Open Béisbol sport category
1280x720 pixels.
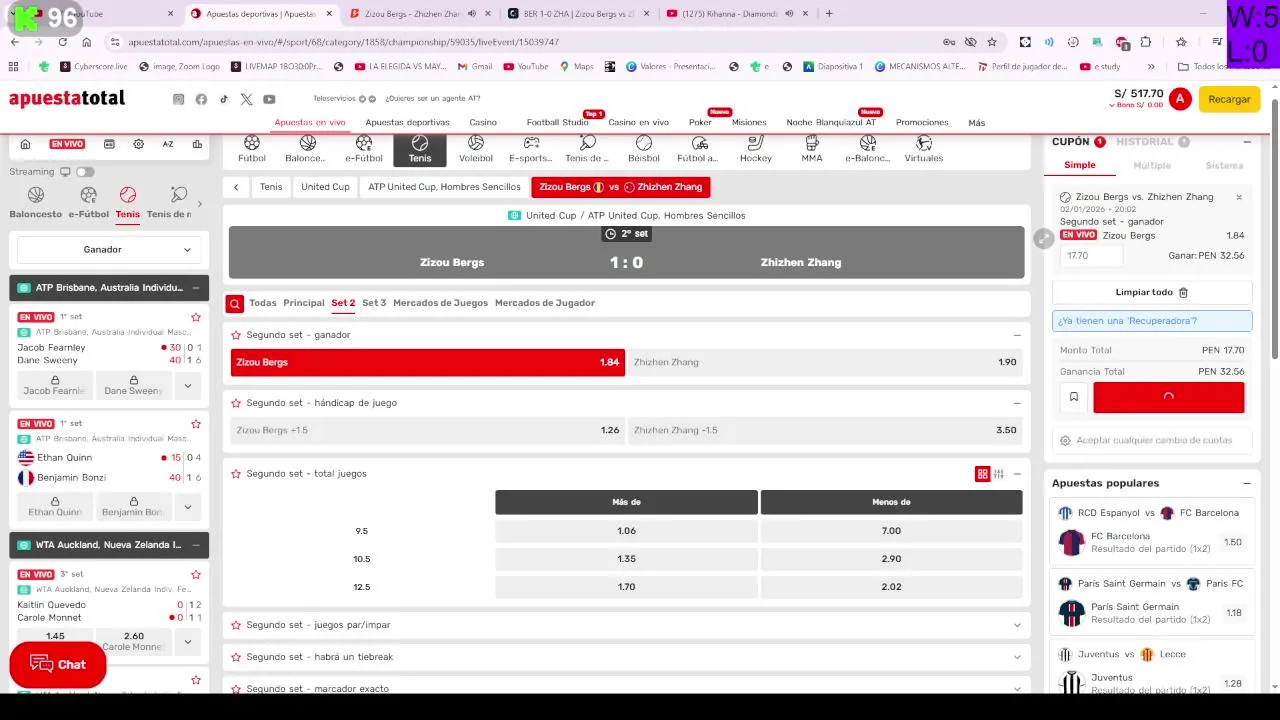point(644,149)
